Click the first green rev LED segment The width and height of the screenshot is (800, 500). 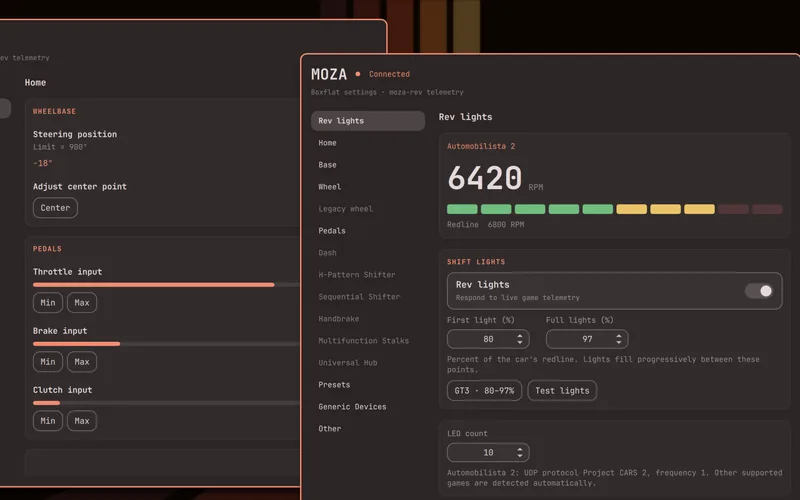point(462,209)
